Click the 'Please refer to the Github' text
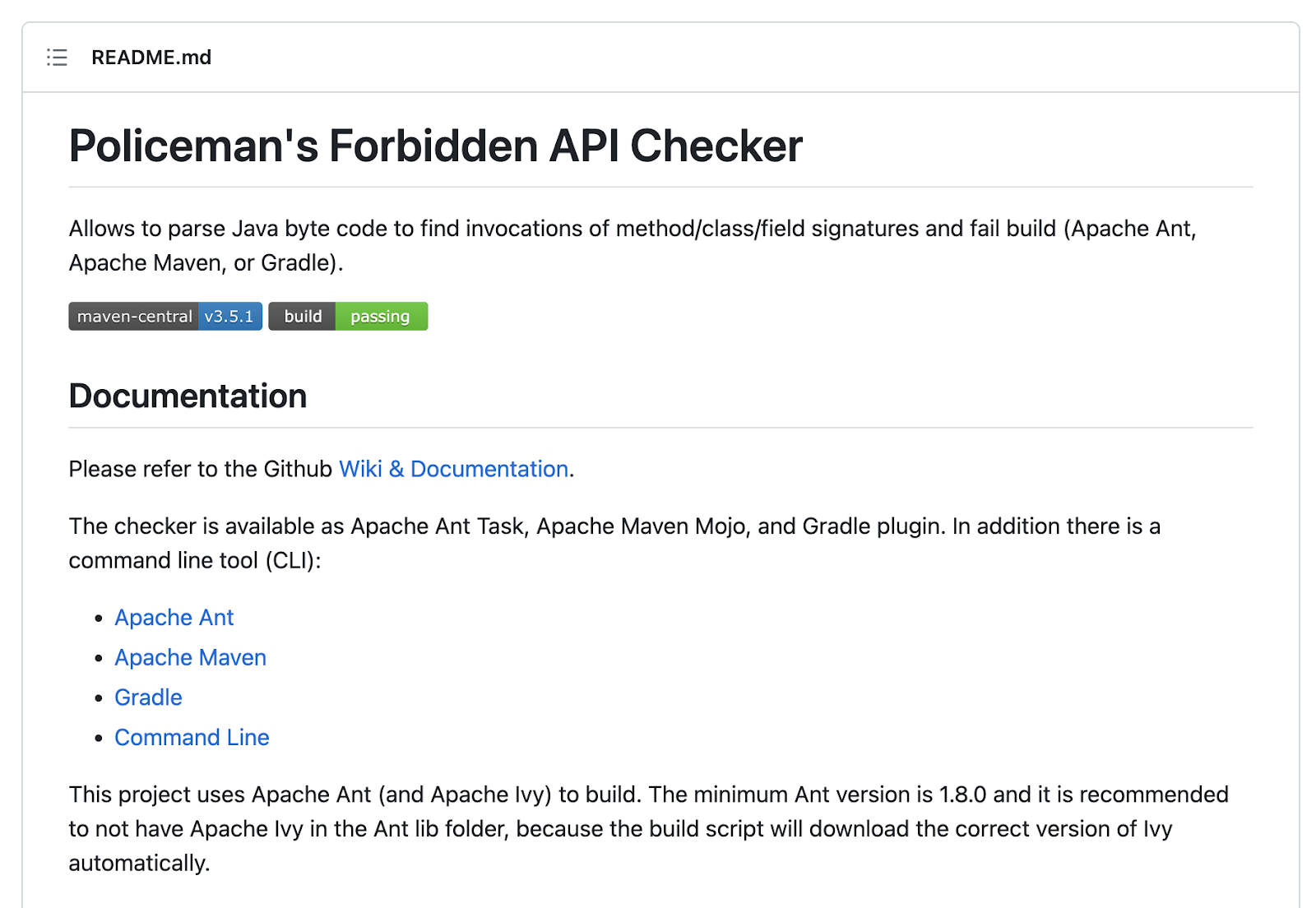This screenshot has width=1316, height=908. [x=201, y=469]
